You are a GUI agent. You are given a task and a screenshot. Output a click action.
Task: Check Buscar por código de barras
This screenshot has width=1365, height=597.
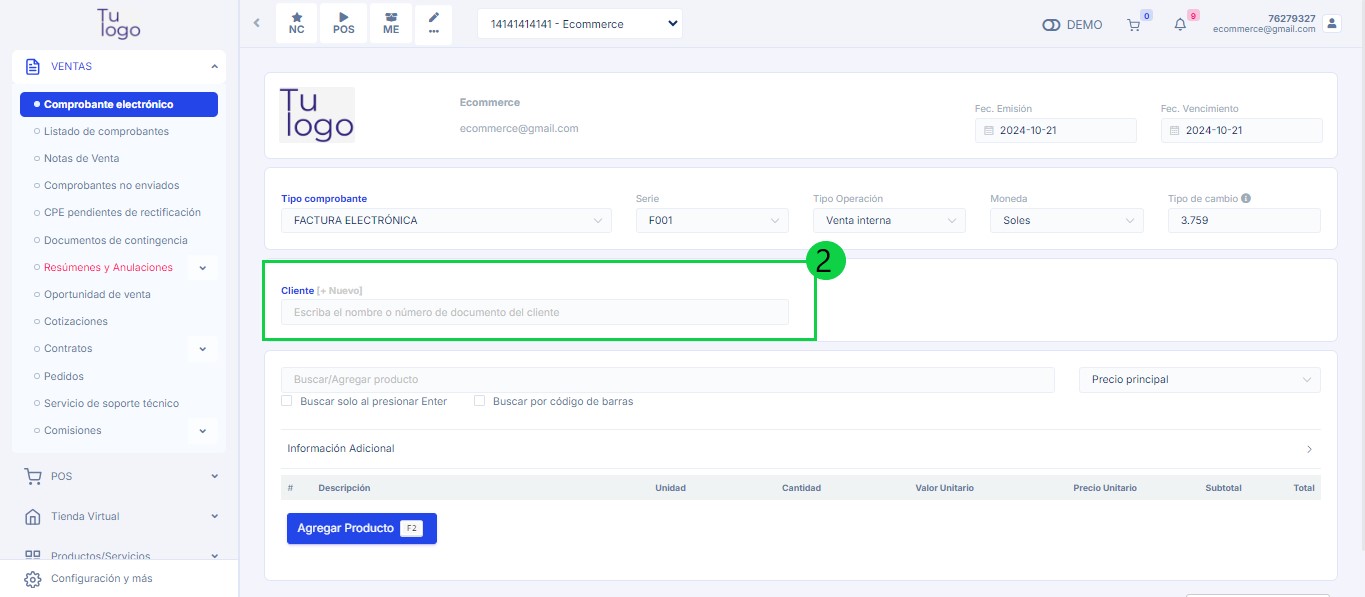(x=480, y=401)
